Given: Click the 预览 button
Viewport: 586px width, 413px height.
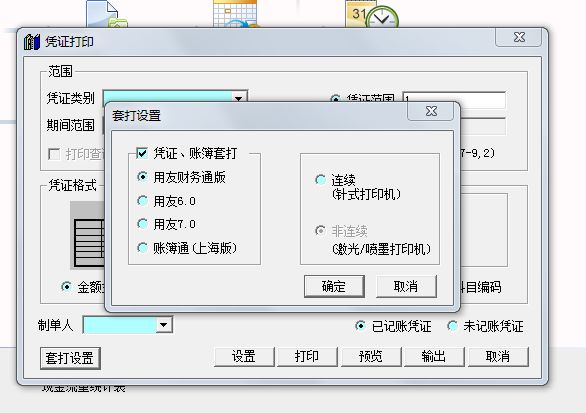Looking at the screenshot, I should 371,357.
